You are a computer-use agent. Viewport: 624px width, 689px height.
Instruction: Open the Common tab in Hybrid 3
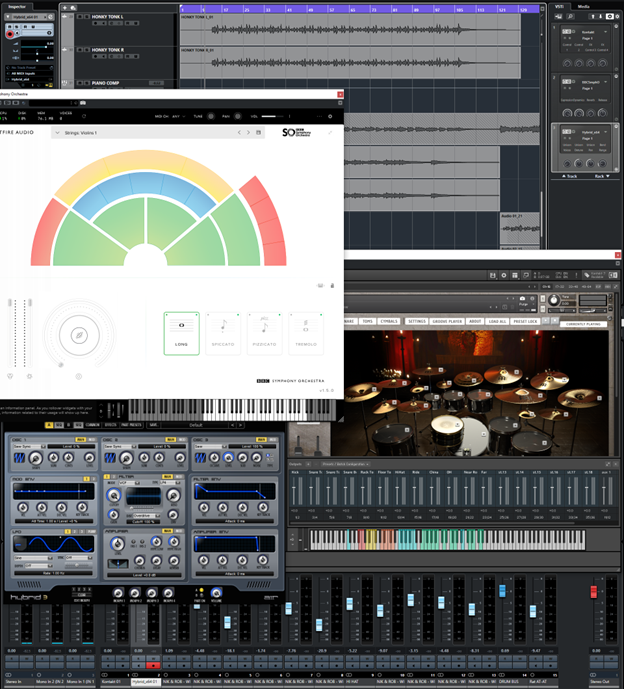(x=92, y=425)
